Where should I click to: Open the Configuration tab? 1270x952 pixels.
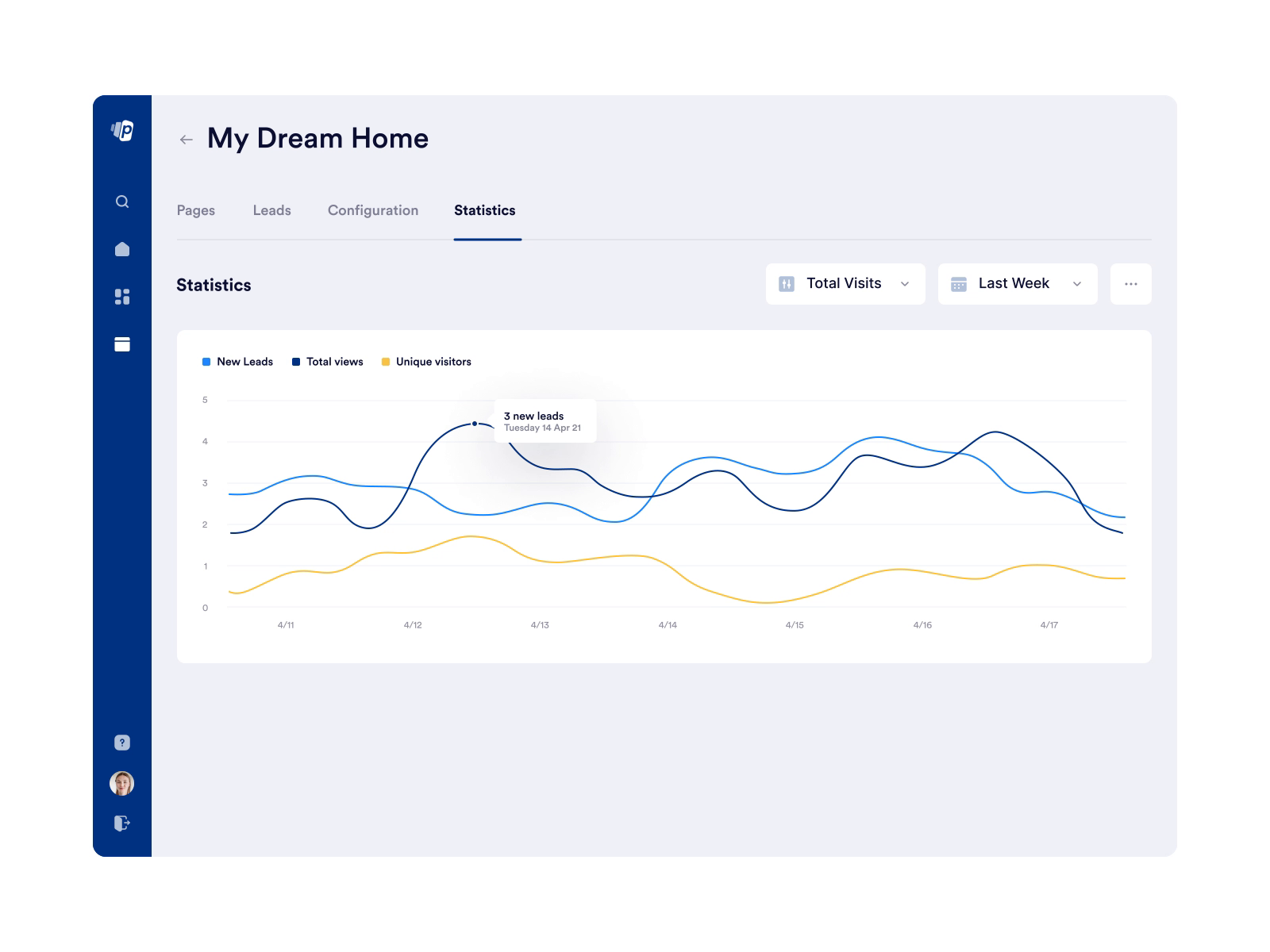tap(373, 210)
